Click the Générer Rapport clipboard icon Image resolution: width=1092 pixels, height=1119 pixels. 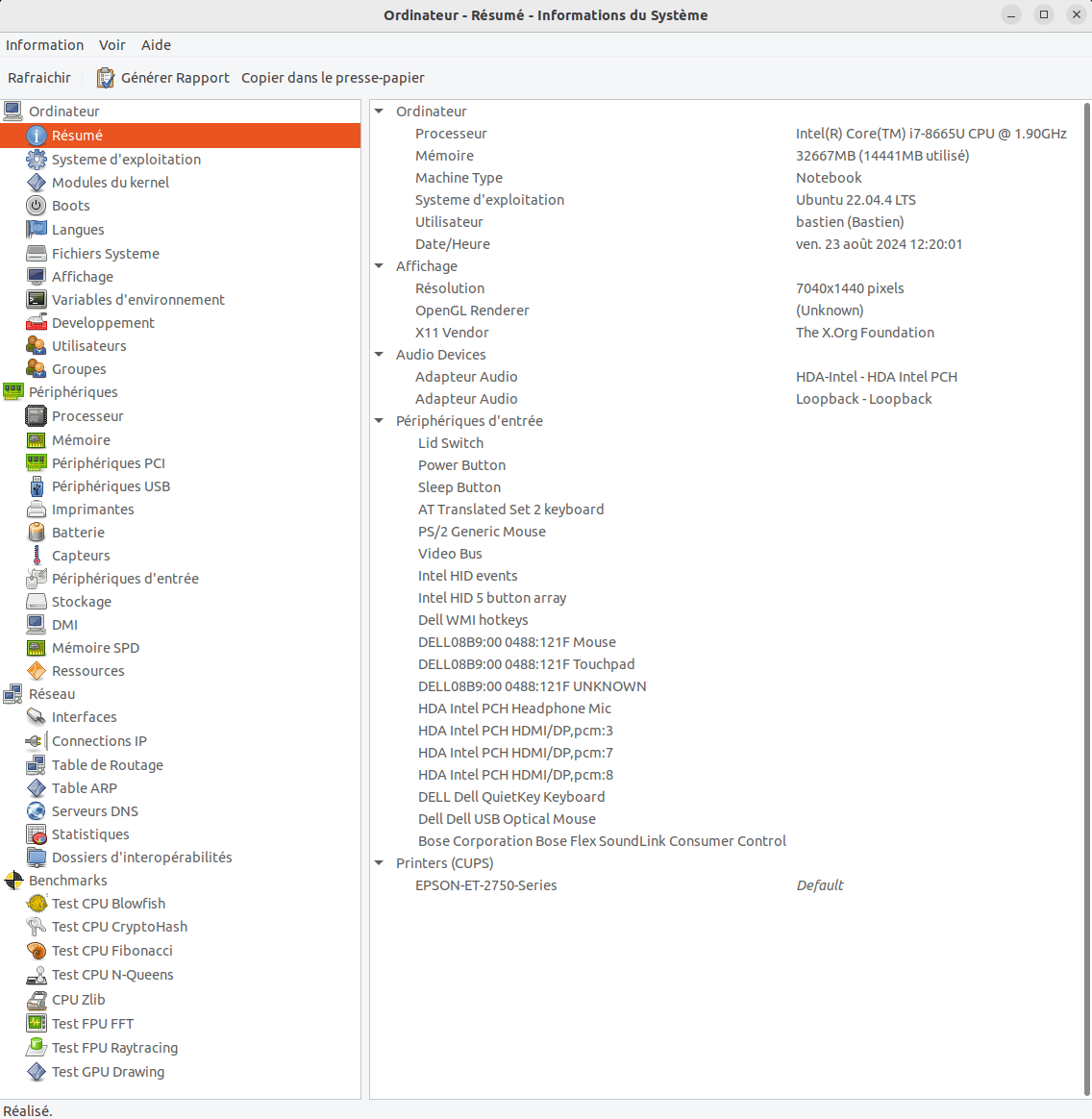(x=105, y=78)
